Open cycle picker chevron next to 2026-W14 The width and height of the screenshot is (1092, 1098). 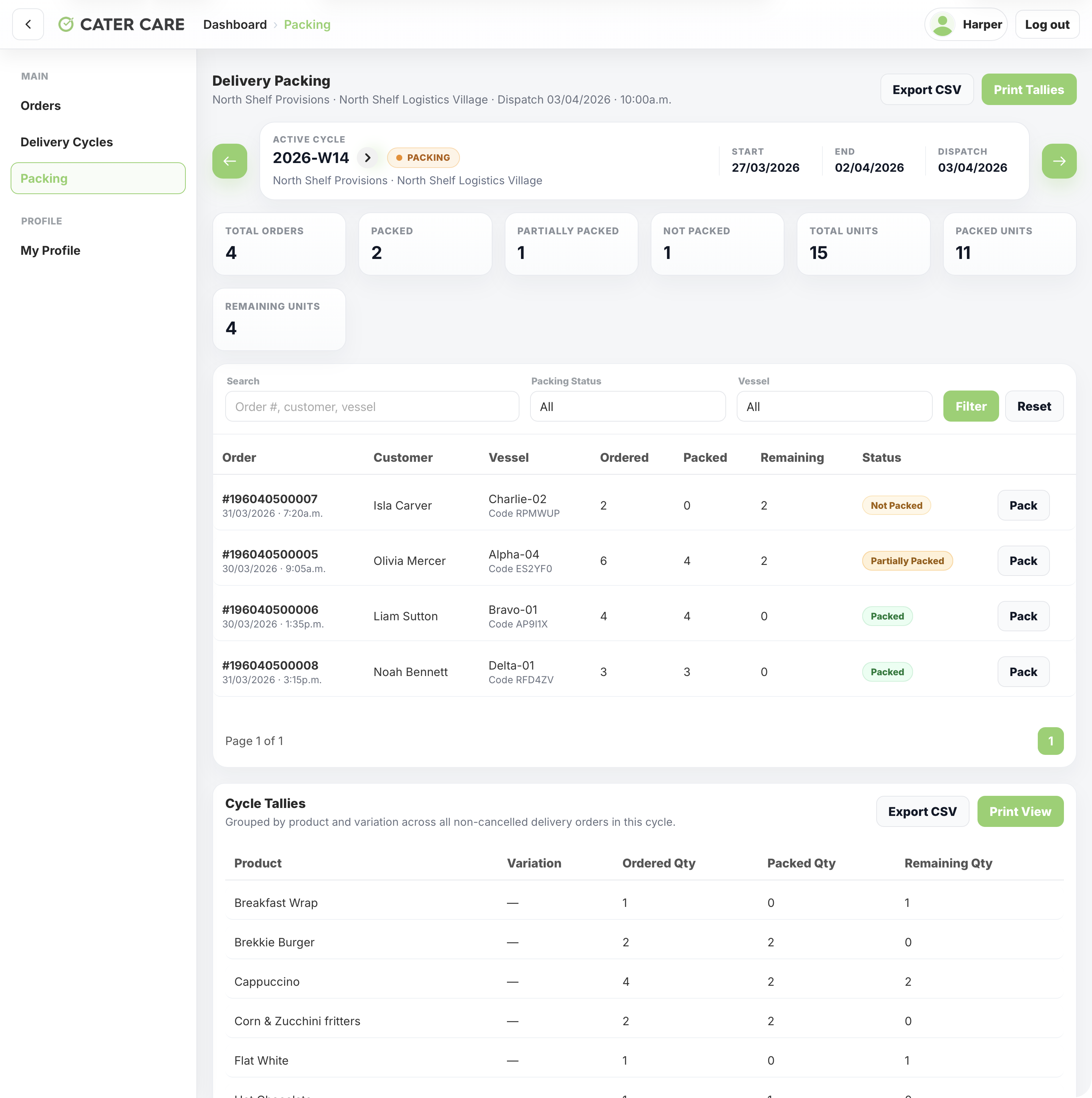(368, 157)
